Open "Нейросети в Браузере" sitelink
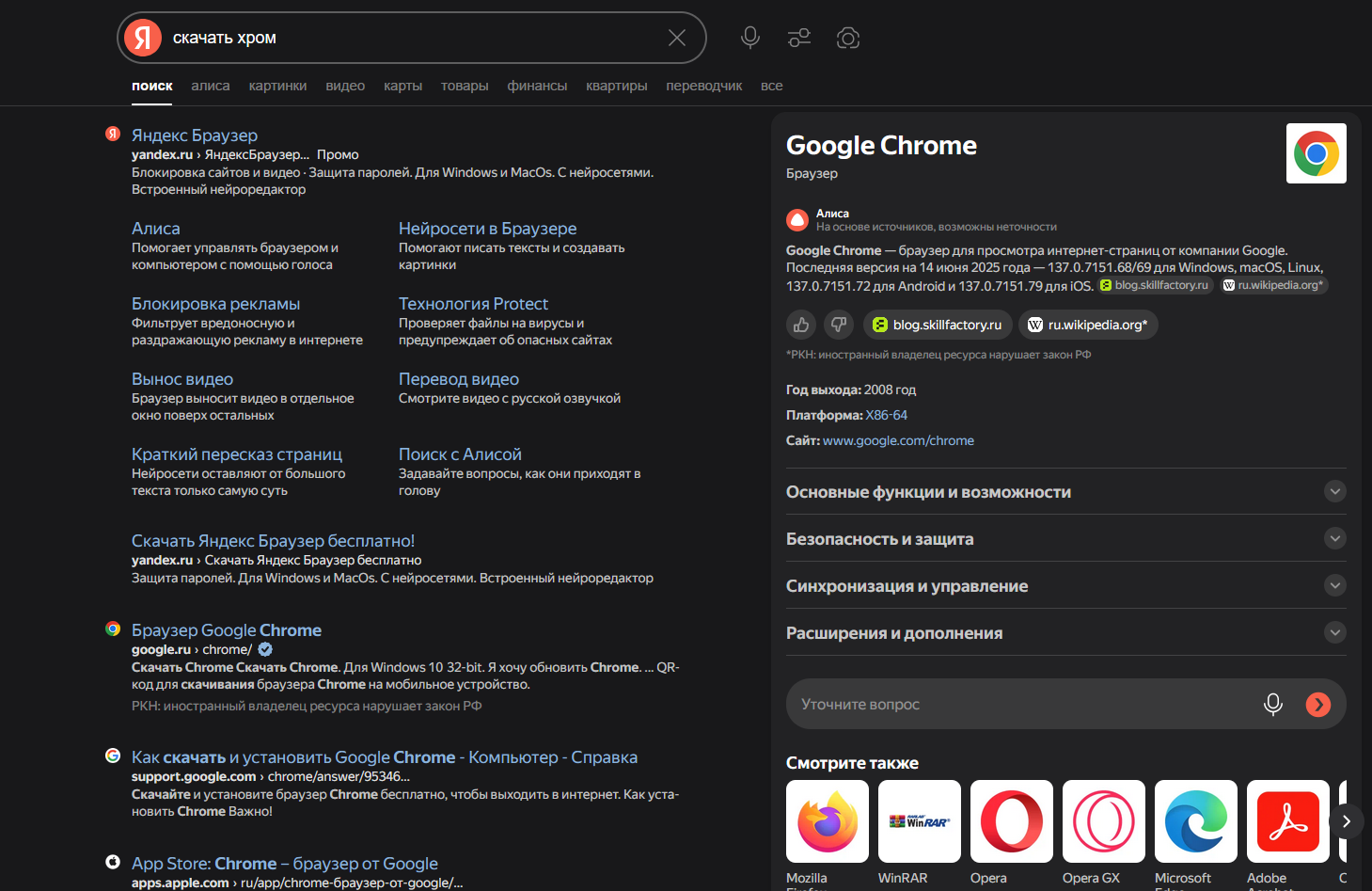The width and height of the screenshot is (1372, 891). pos(488,229)
